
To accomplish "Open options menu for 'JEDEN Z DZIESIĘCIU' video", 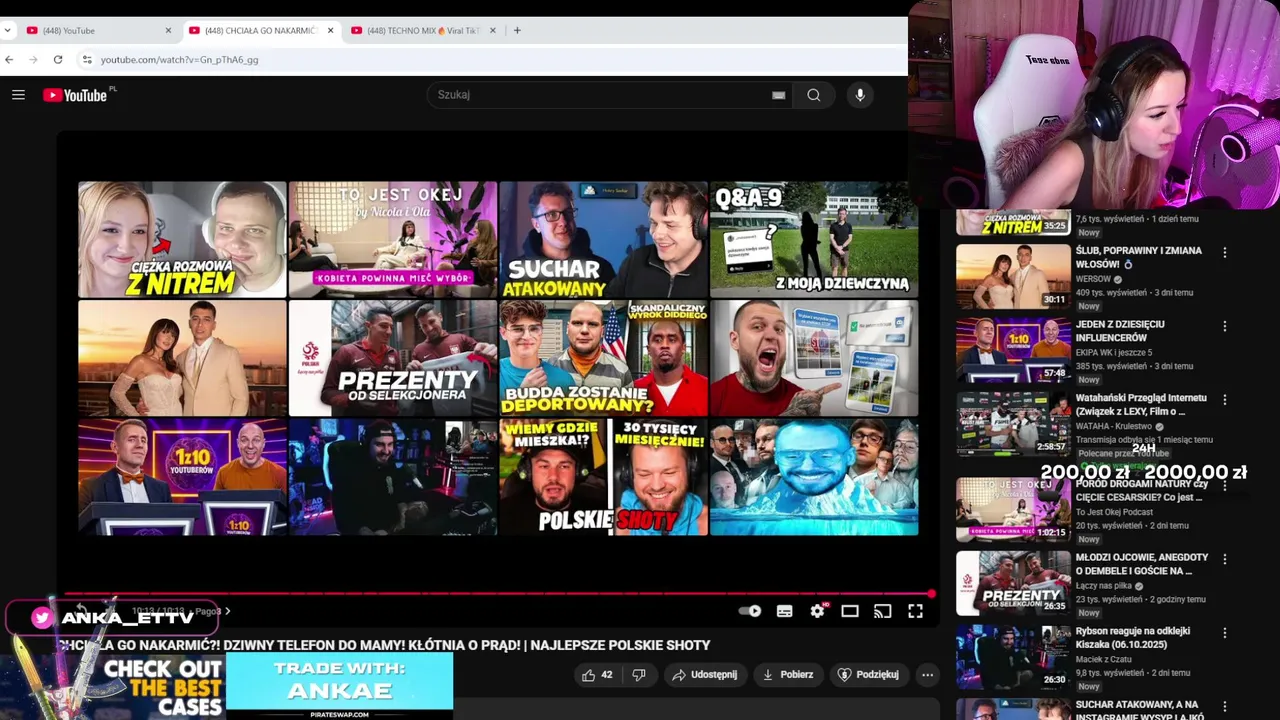I will [1225, 326].
